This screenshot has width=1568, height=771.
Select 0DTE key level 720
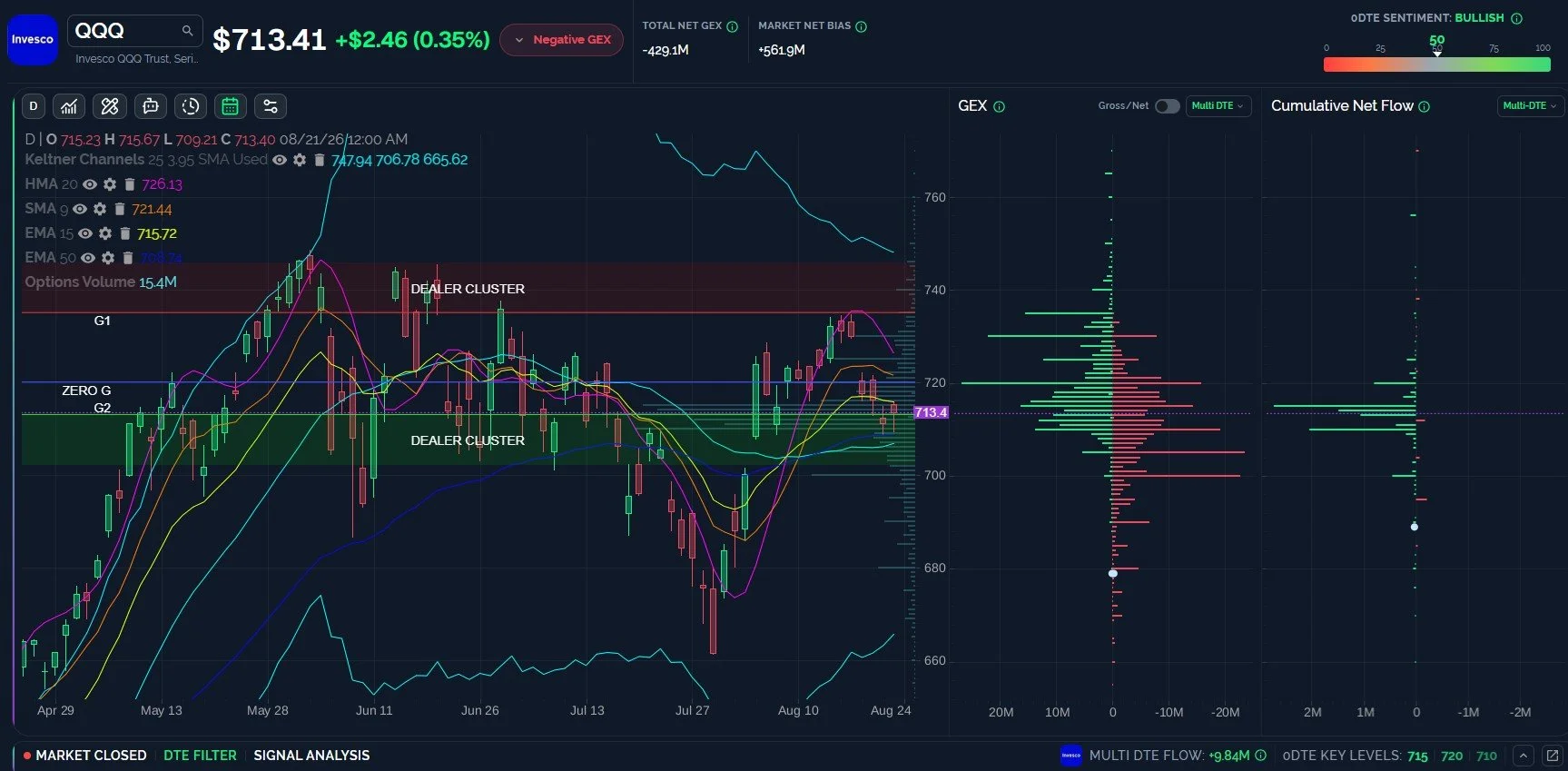pos(1452,756)
